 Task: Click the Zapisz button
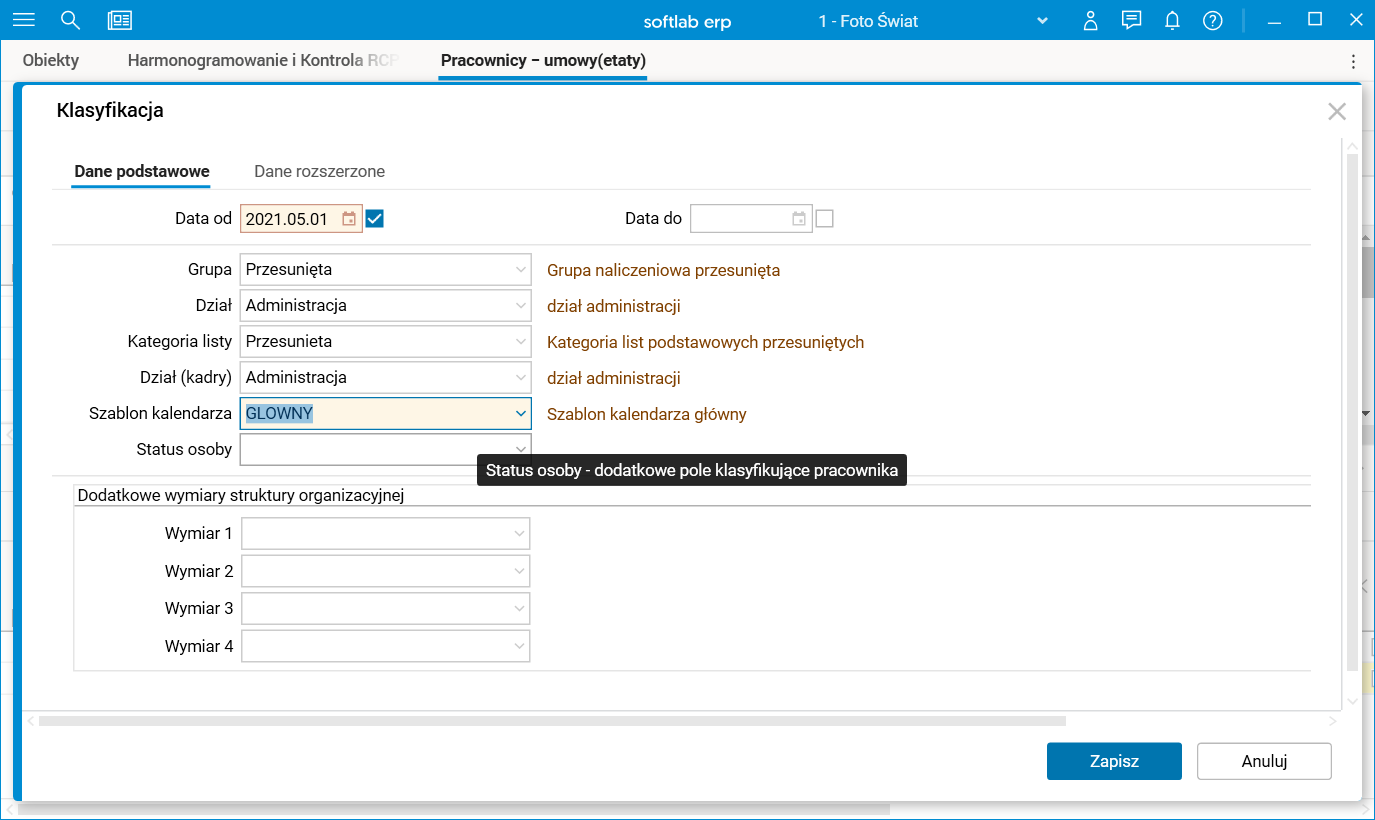click(1114, 761)
